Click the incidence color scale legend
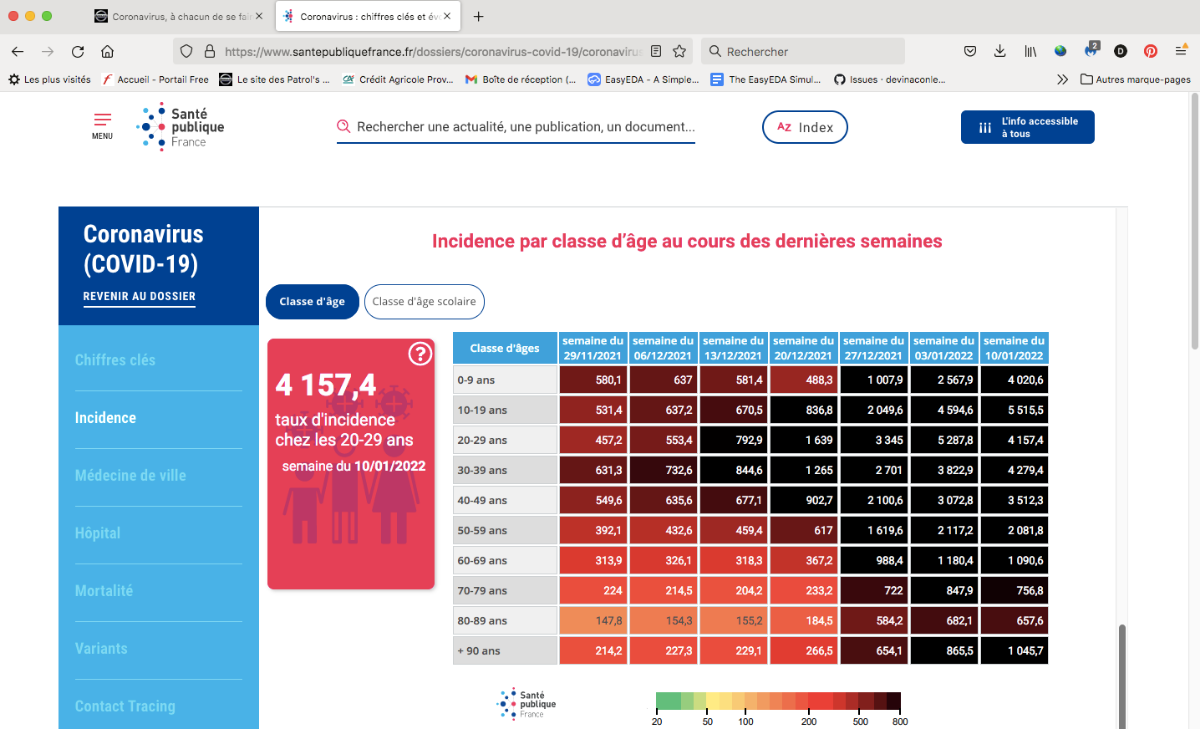This screenshot has height=729, width=1200. [x=778, y=701]
